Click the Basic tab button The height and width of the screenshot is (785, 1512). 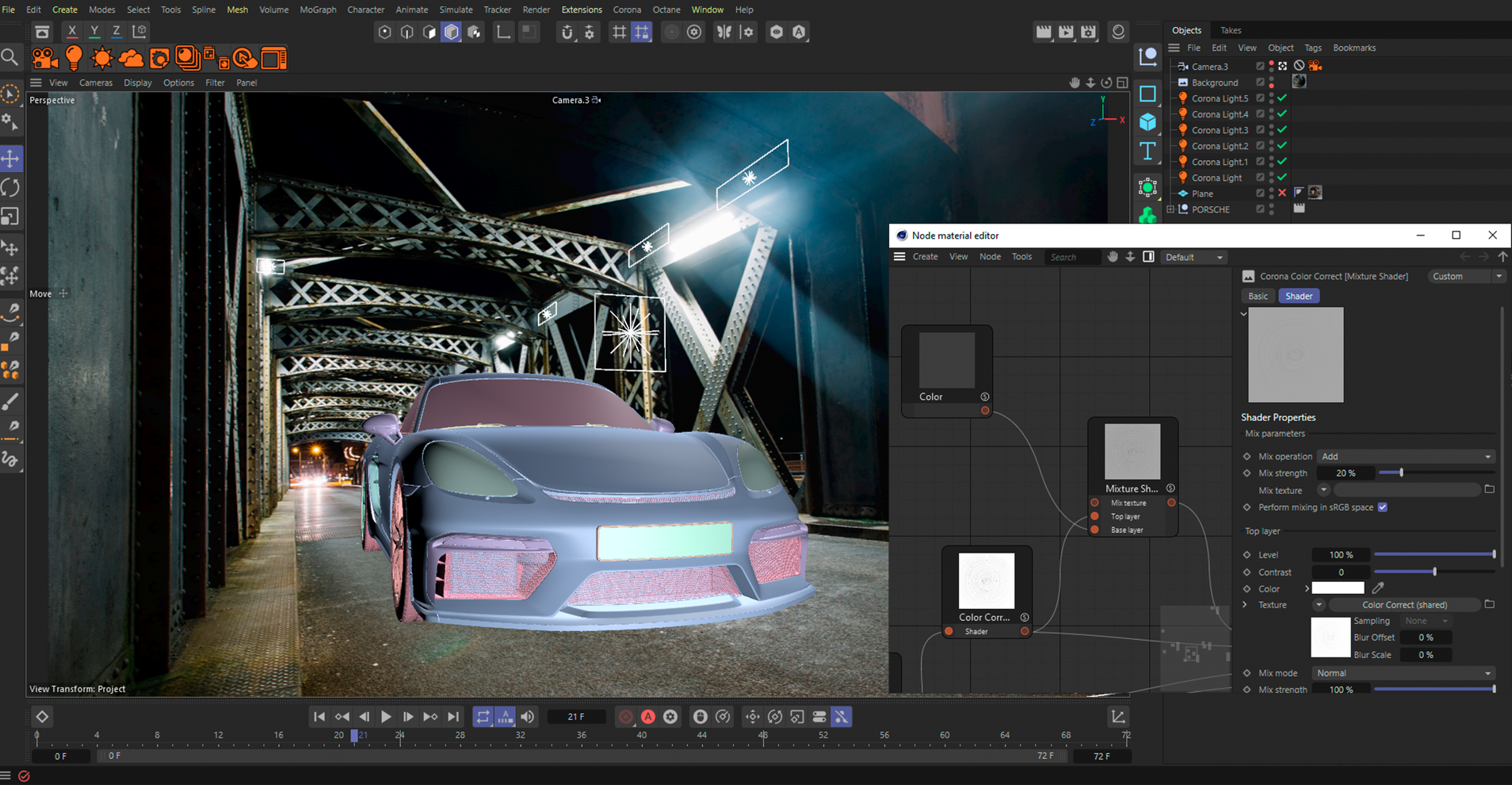pos(1258,296)
